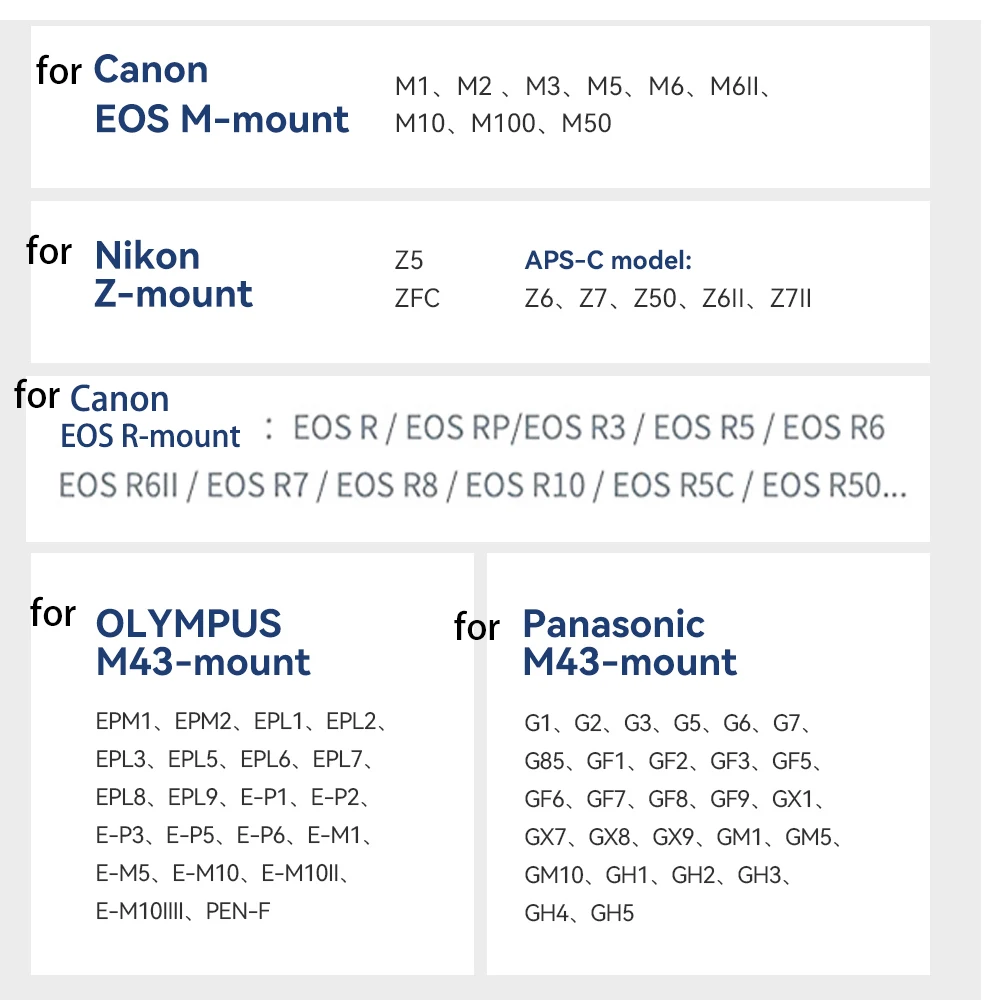
Task: Click the PEN-F model text
Action: click(238, 911)
